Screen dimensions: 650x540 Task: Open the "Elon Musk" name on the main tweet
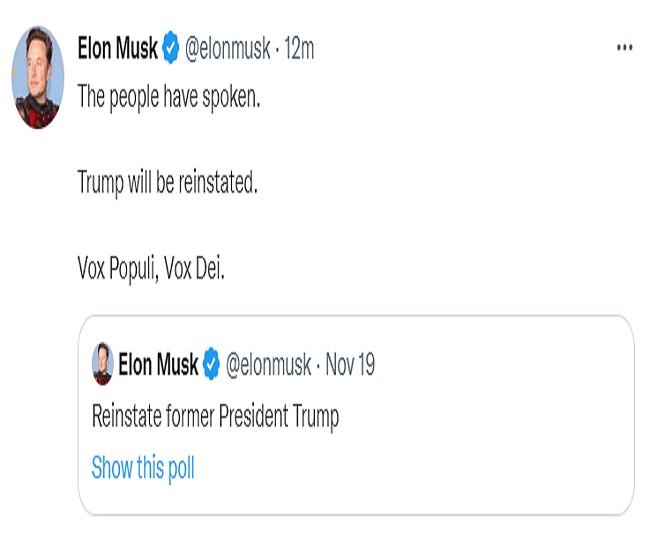pos(117,48)
